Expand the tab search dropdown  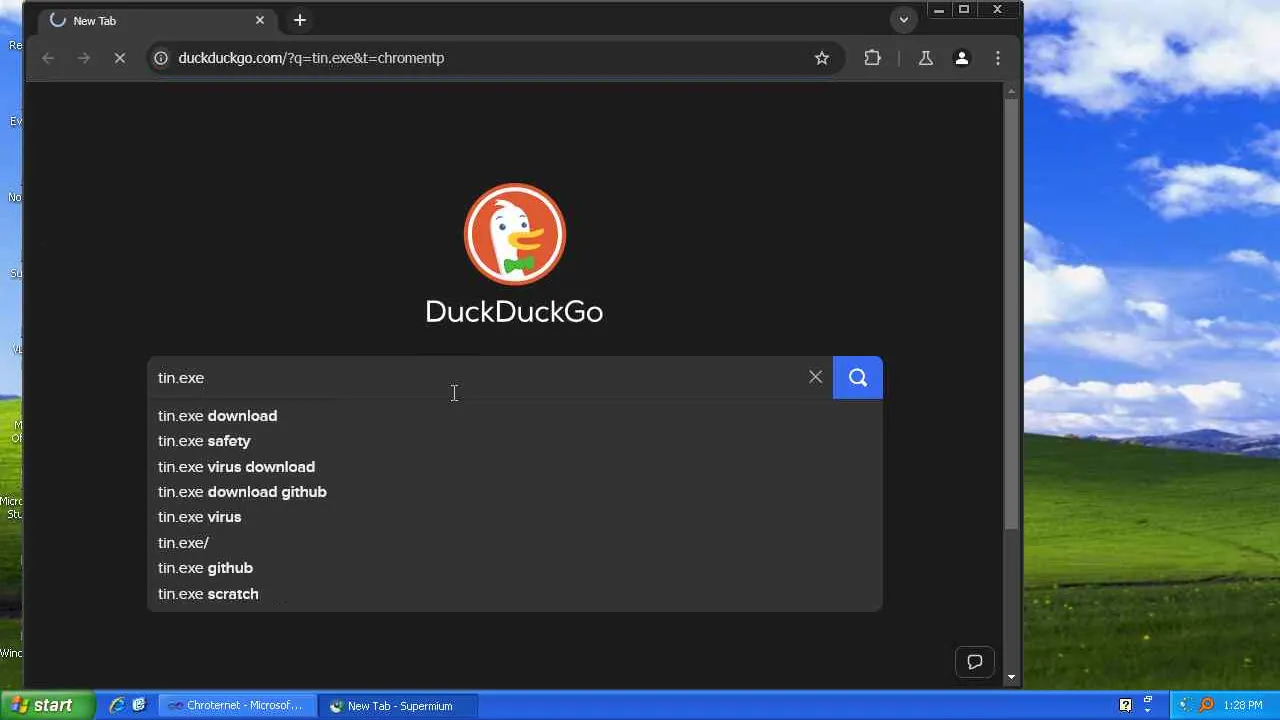pyautogui.click(x=904, y=20)
